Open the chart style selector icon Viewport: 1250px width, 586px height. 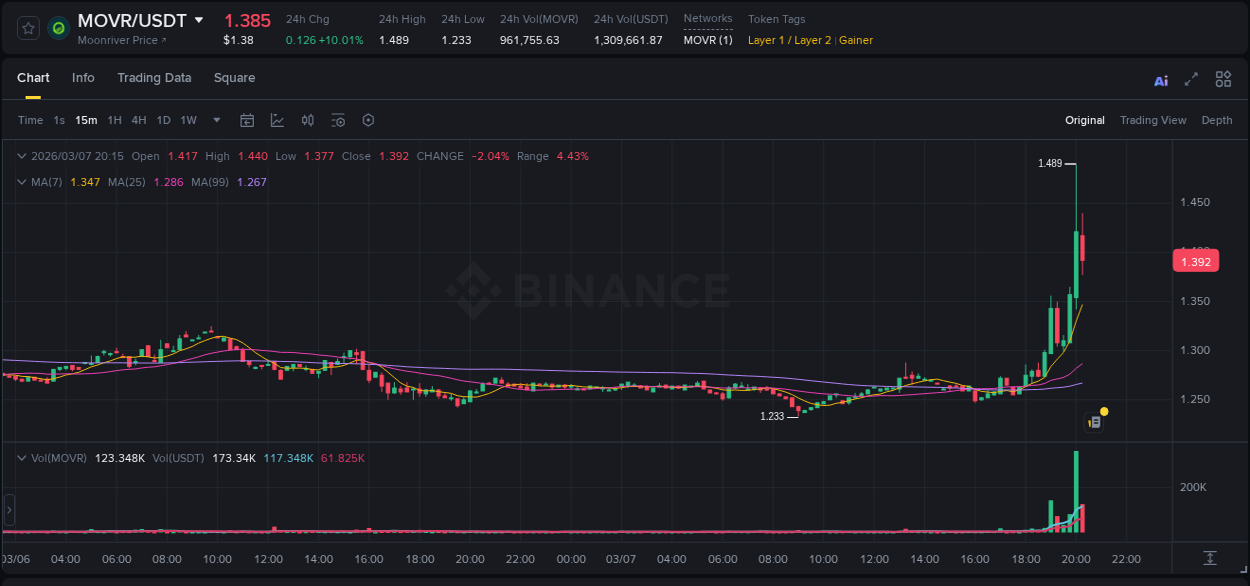click(277, 120)
